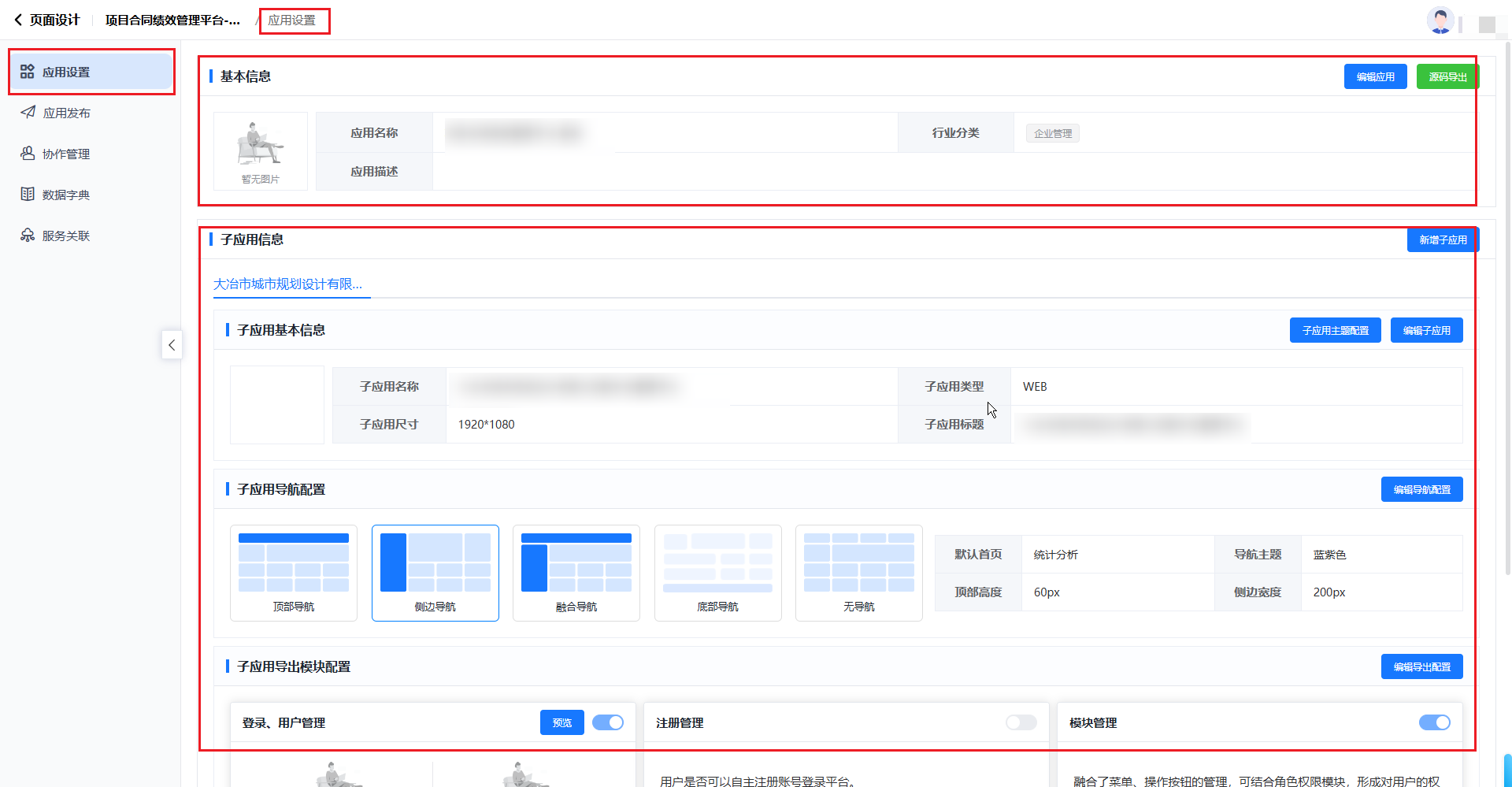Go back using 页面设计 arrow
1512x787 pixels.
[18, 20]
